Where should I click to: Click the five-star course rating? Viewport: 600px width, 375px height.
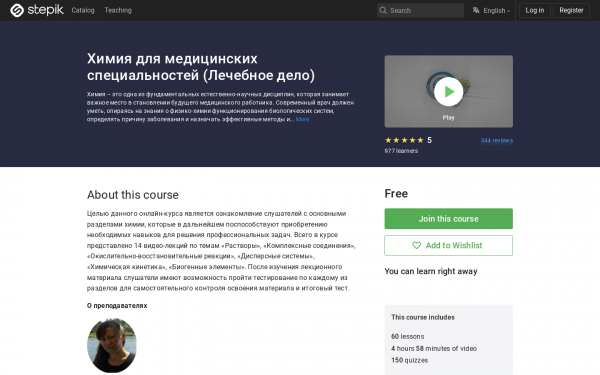coord(404,140)
